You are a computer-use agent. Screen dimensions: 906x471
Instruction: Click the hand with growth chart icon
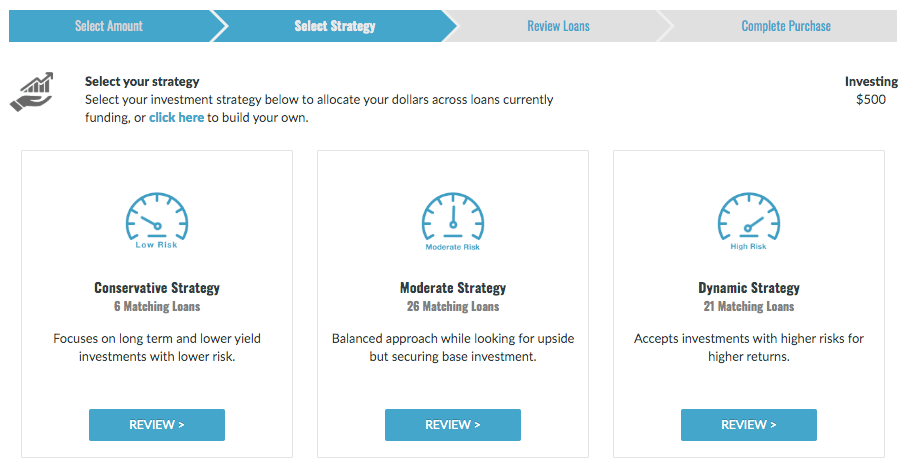click(x=32, y=92)
